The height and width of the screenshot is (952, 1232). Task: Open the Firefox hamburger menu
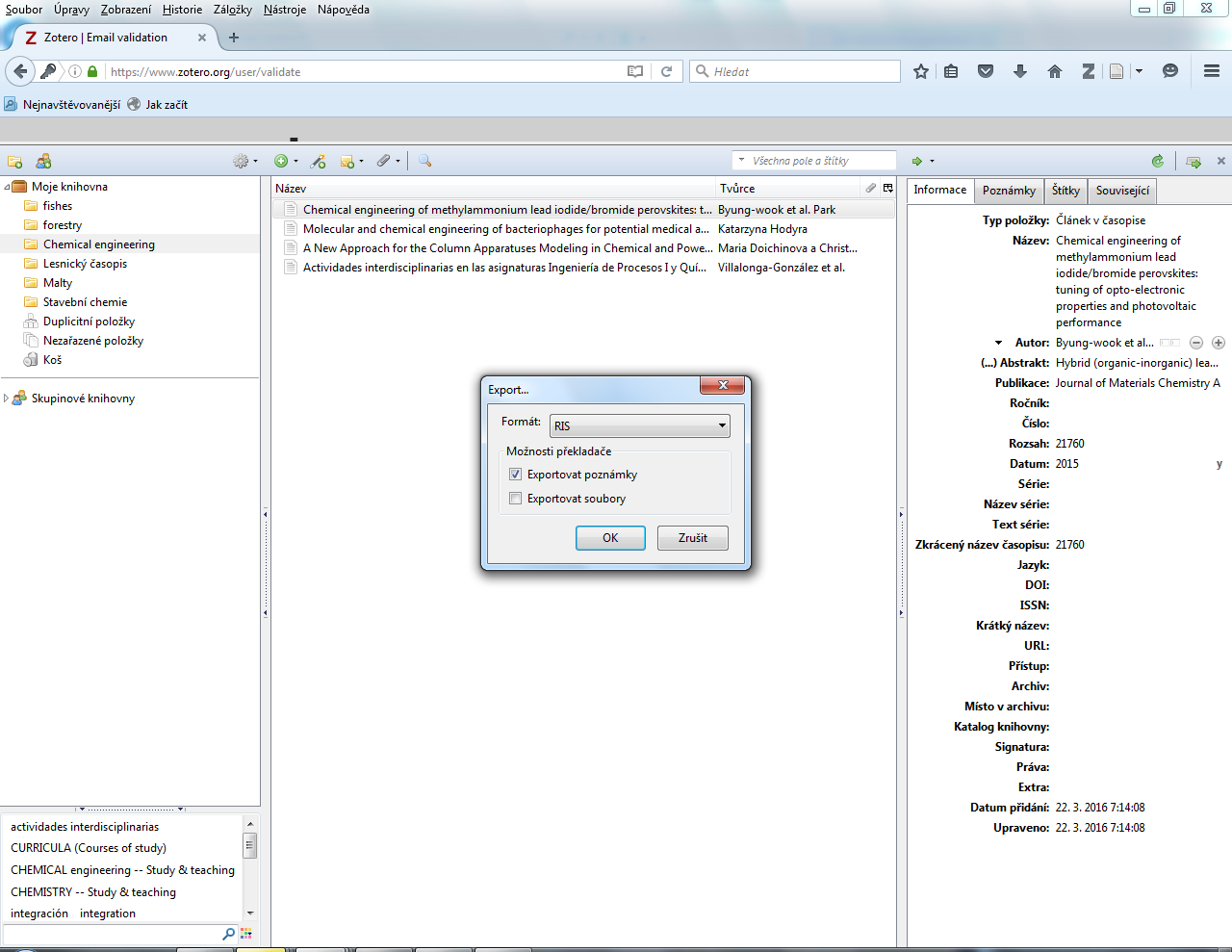(1212, 71)
